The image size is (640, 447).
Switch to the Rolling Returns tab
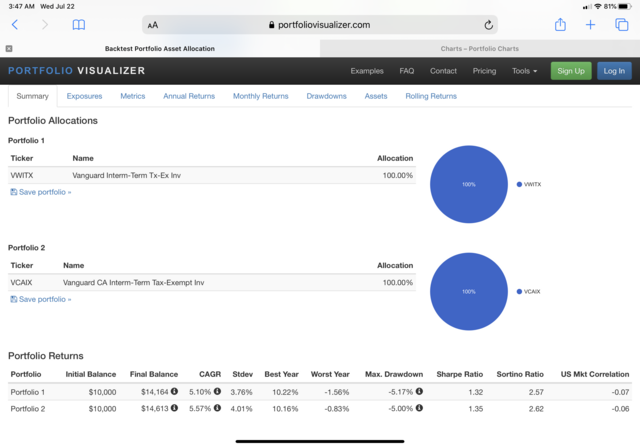click(x=431, y=96)
